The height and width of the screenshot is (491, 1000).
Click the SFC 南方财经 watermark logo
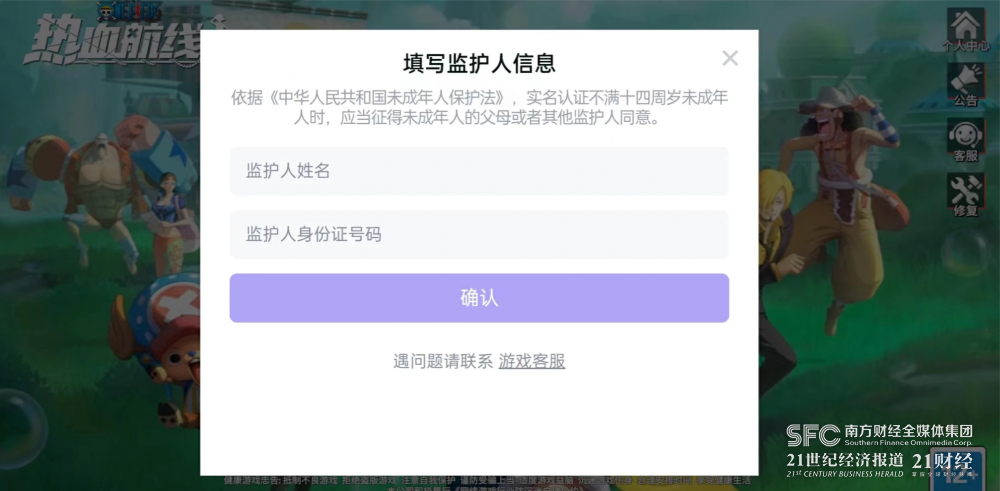pos(879,435)
